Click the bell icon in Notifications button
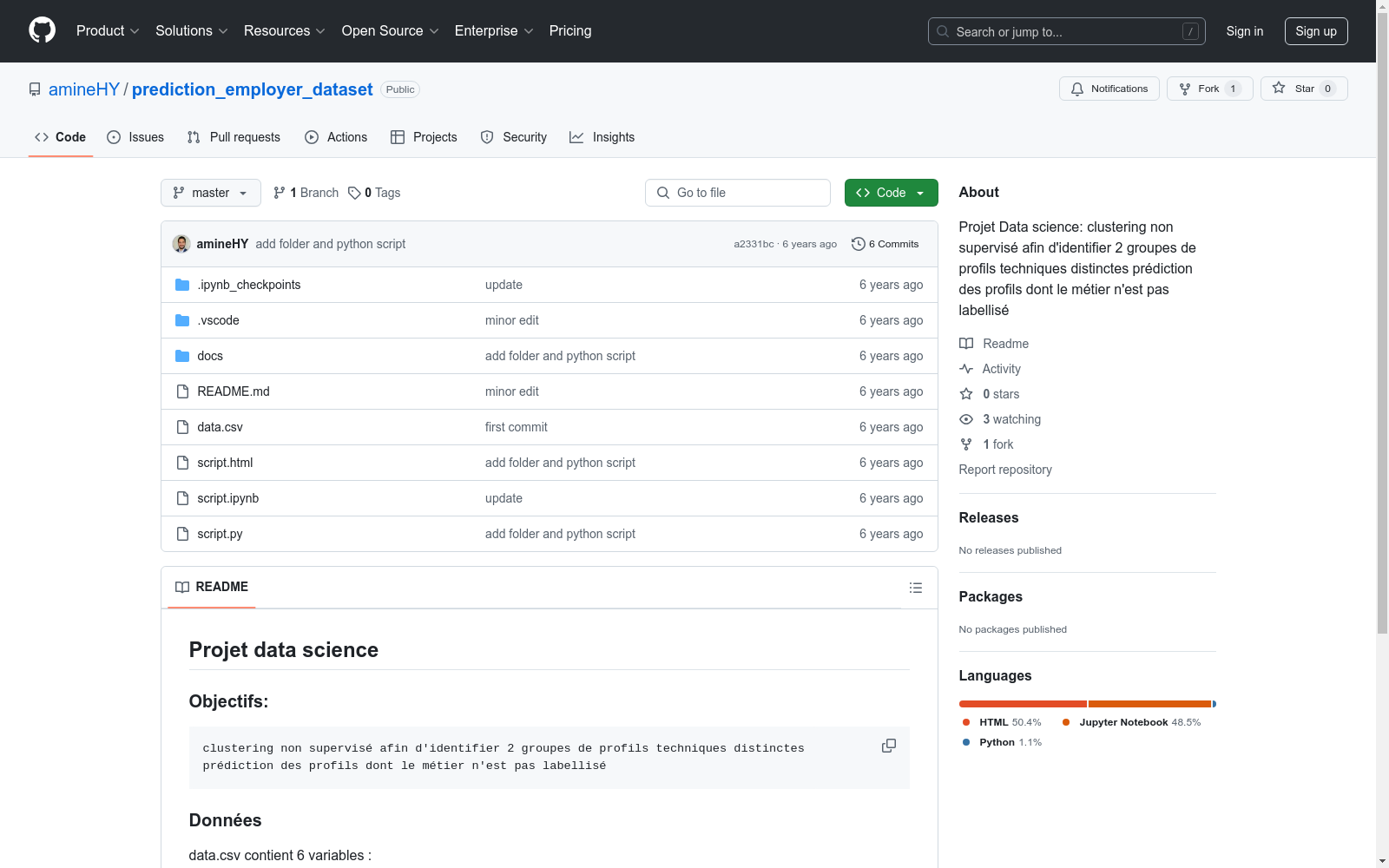Viewport: 1389px width, 868px height. click(1077, 89)
